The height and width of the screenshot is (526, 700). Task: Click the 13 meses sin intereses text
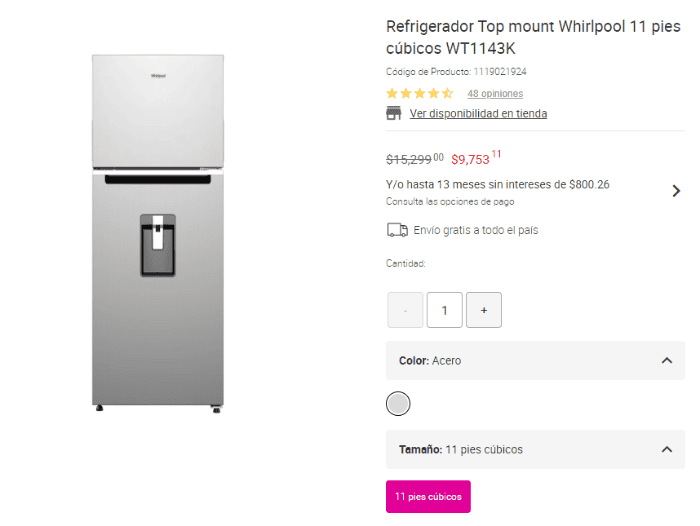tap(497, 184)
